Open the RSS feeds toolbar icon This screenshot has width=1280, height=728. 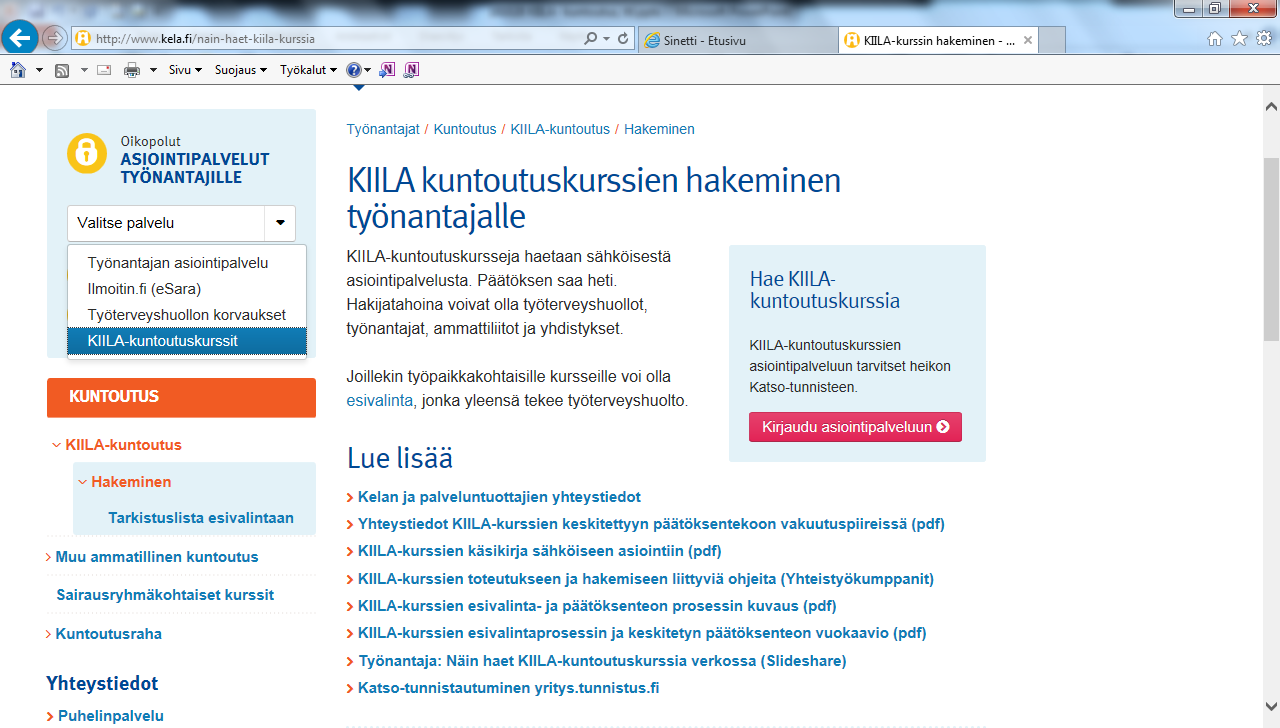pos(61,70)
